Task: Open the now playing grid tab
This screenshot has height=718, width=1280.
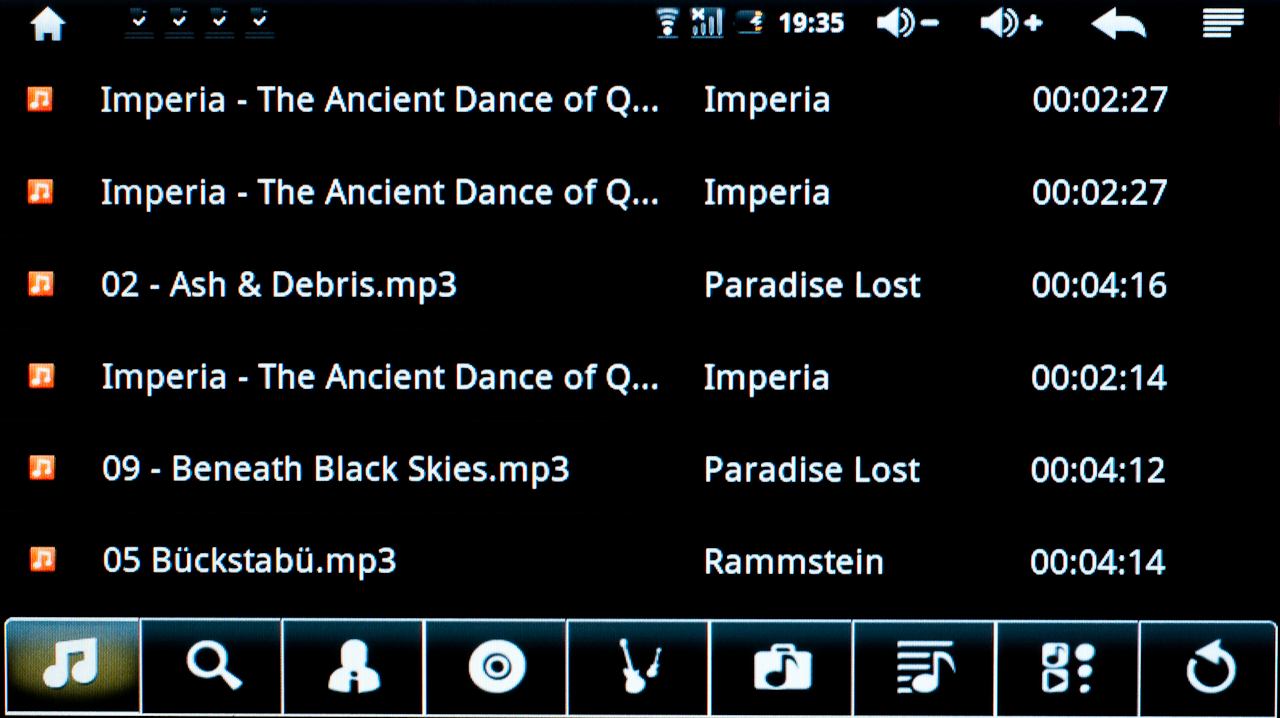Action: coord(1067,666)
